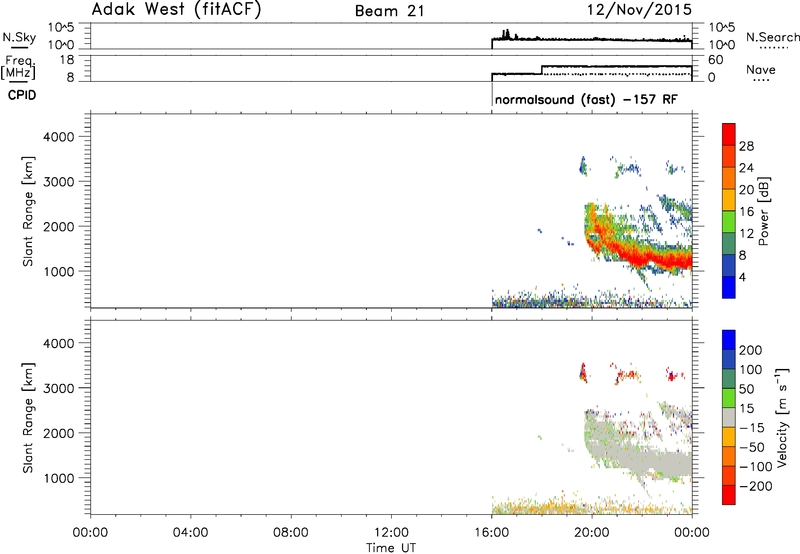800x554 pixels.
Task: Click the blue bottom of power color bar
Action: (729, 287)
